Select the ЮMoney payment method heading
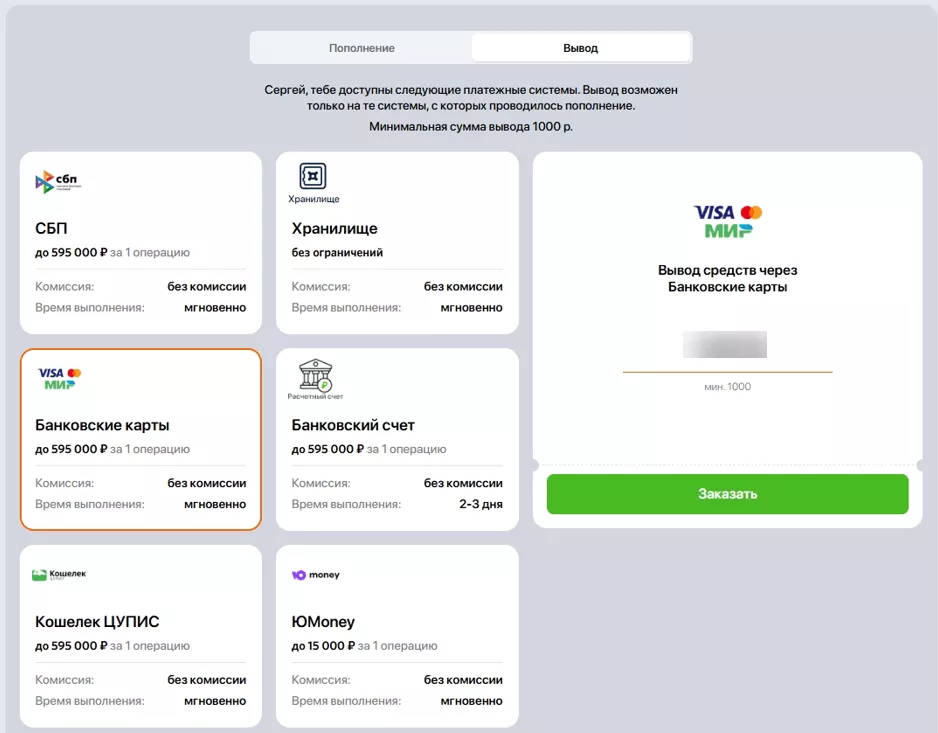This screenshot has height=733, width=938. [x=323, y=622]
